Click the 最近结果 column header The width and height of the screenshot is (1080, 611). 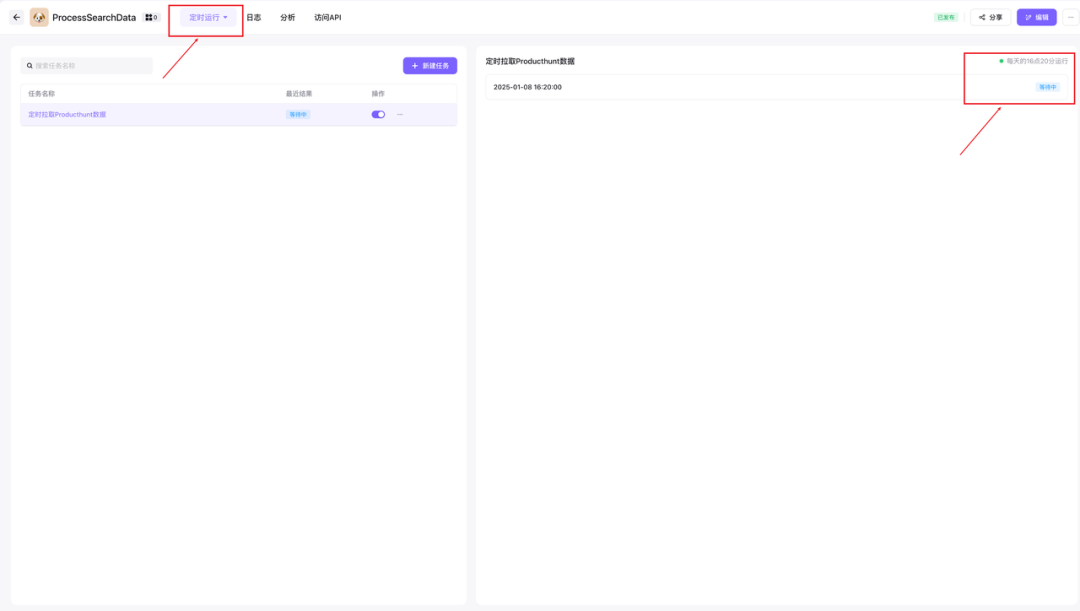(x=299, y=94)
